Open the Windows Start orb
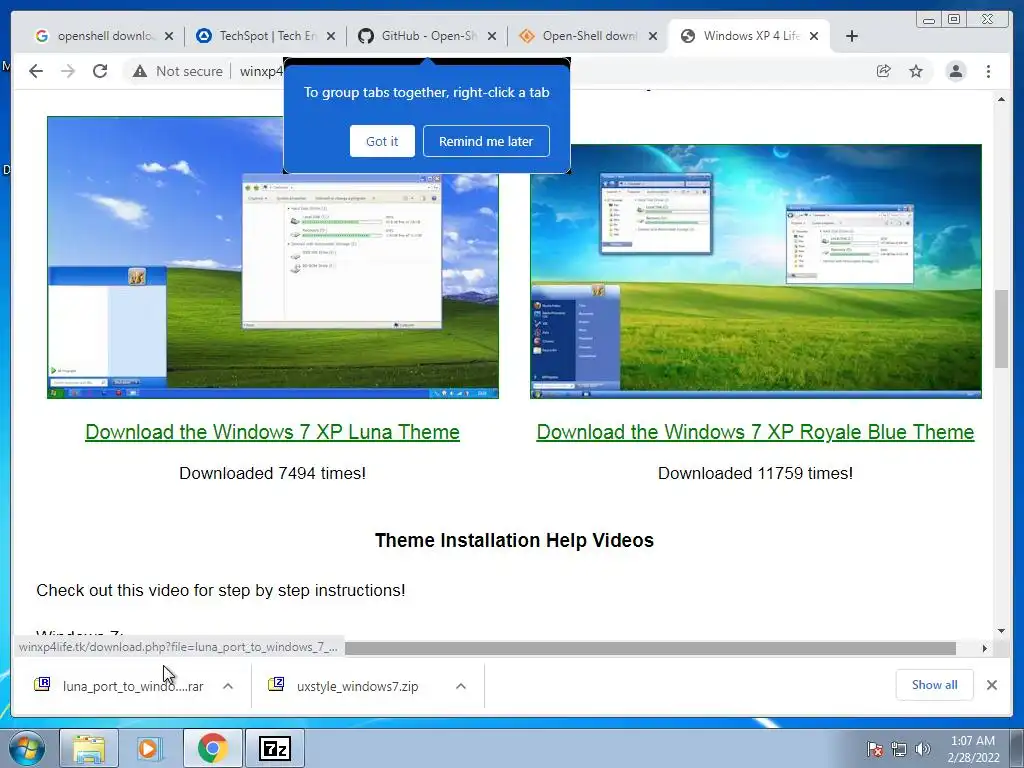Image resolution: width=1024 pixels, height=768 pixels. pyautogui.click(x=27, y=748)
